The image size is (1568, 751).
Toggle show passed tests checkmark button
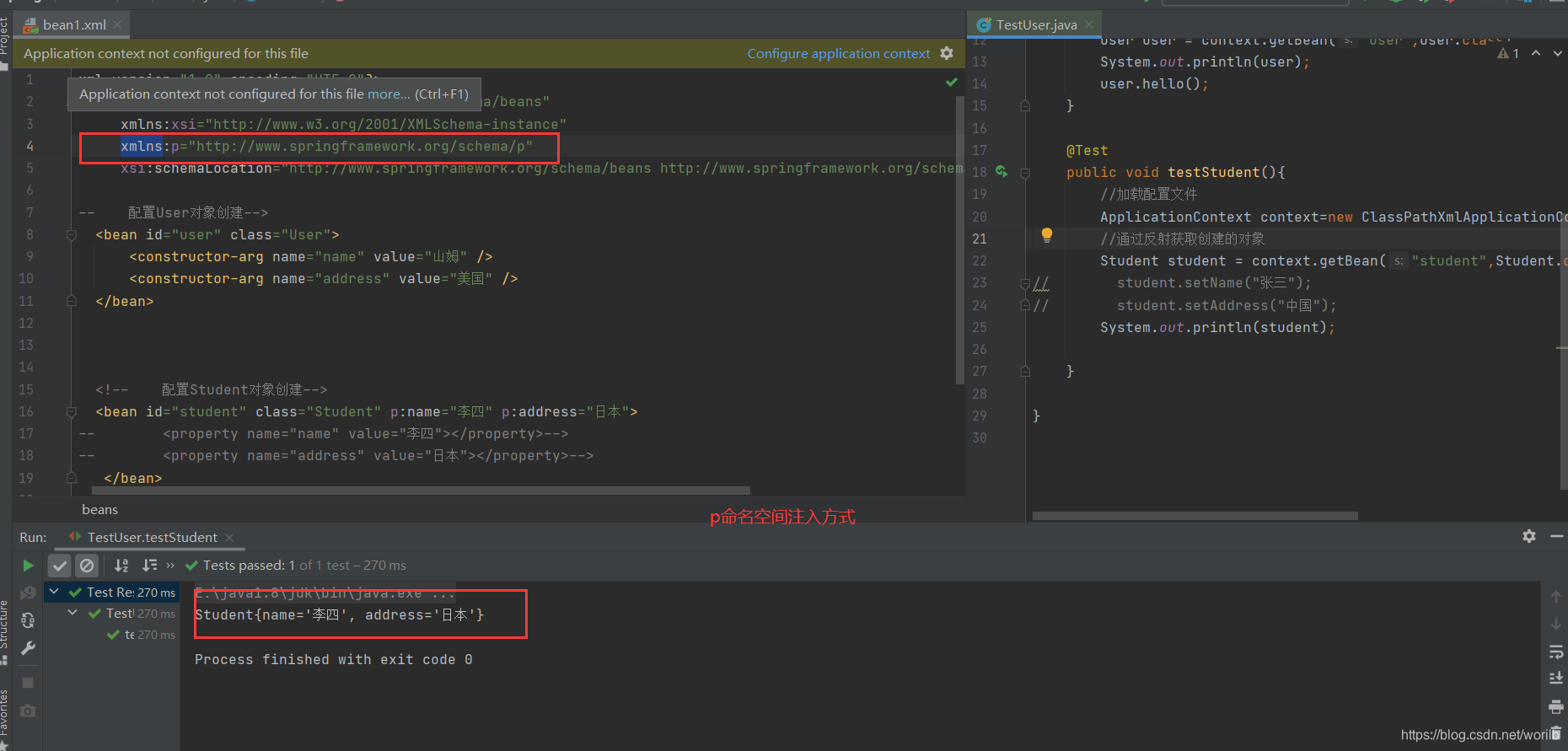pos(59,566)
